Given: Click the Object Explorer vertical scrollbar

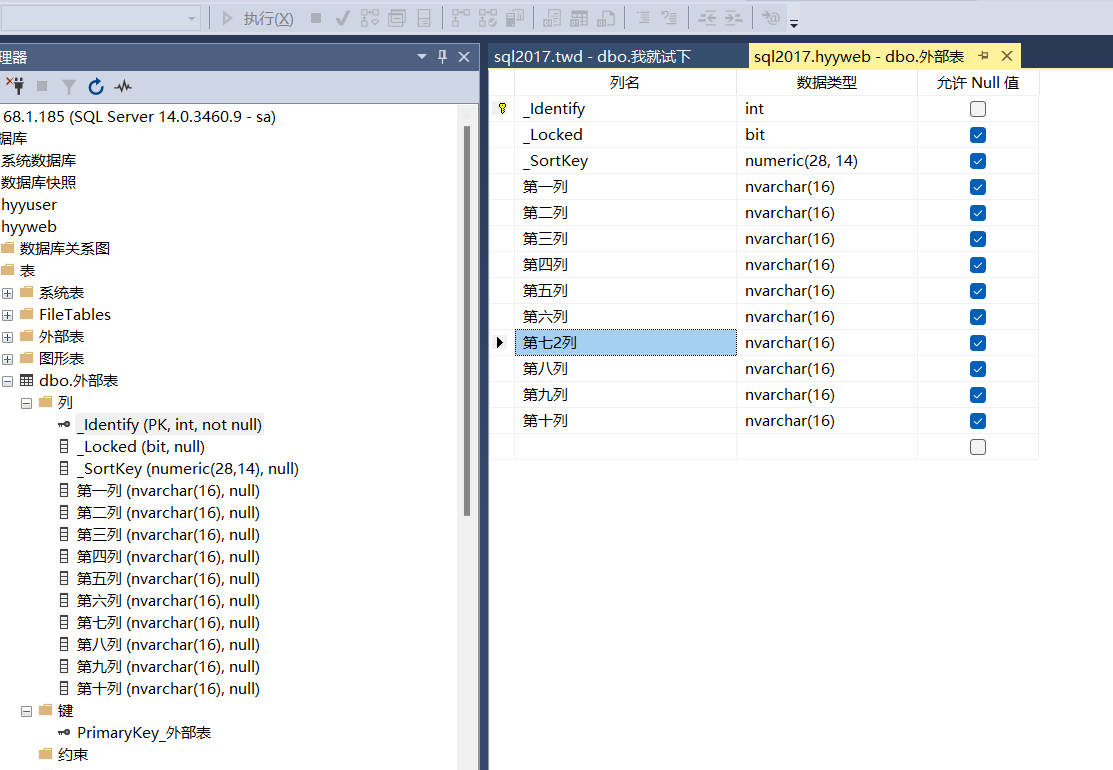Looking at the screenshot, I should pyautogui.click(x=466, y=320).
